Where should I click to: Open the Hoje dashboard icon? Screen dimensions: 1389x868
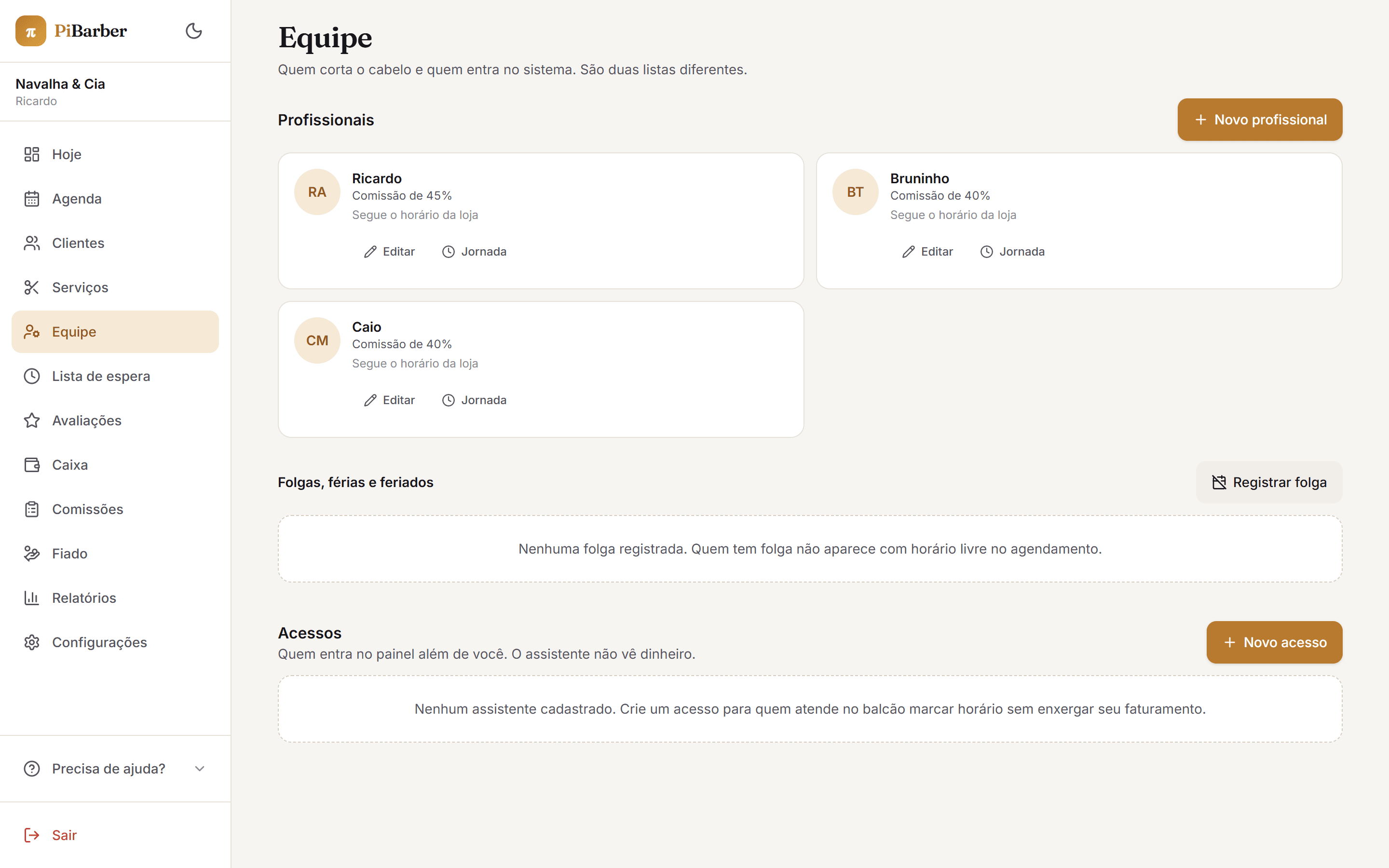tap(31, 154)
